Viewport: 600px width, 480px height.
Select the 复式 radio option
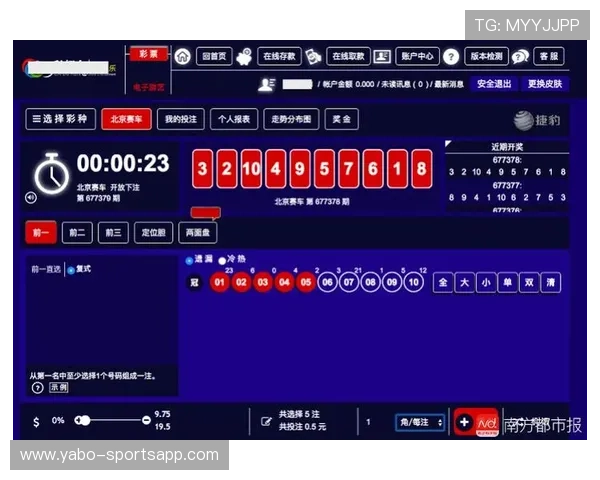point(70,270)
